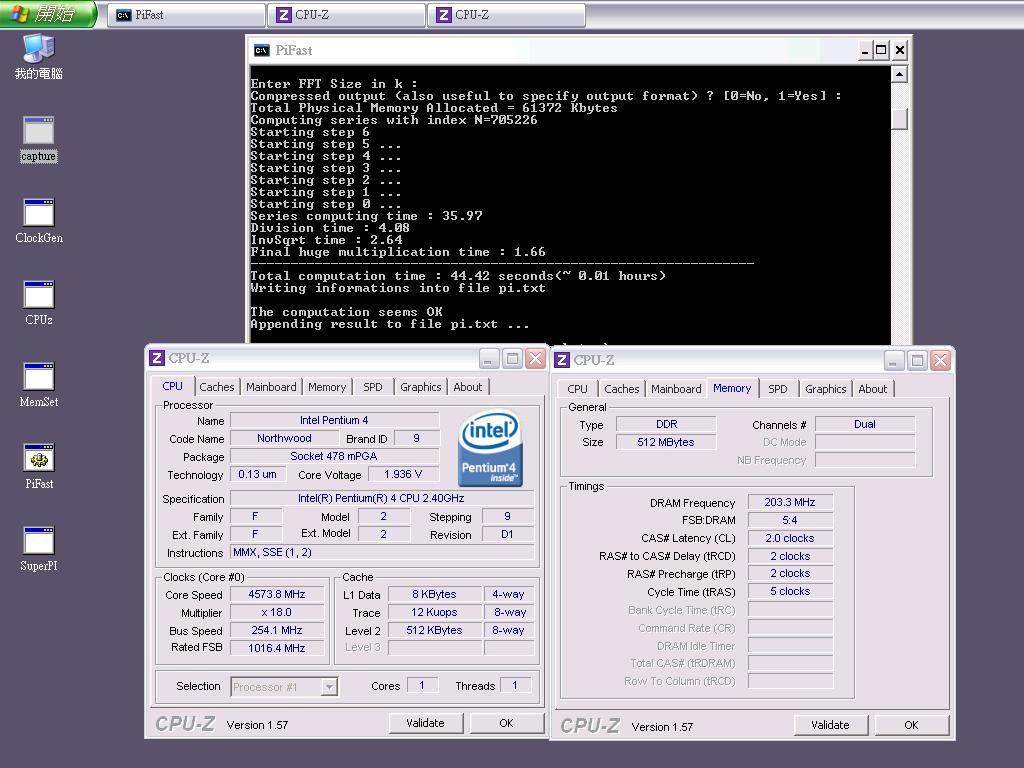Click OK in right CPU-Z window
The image size is (1024, 768).
click(911, 725)
